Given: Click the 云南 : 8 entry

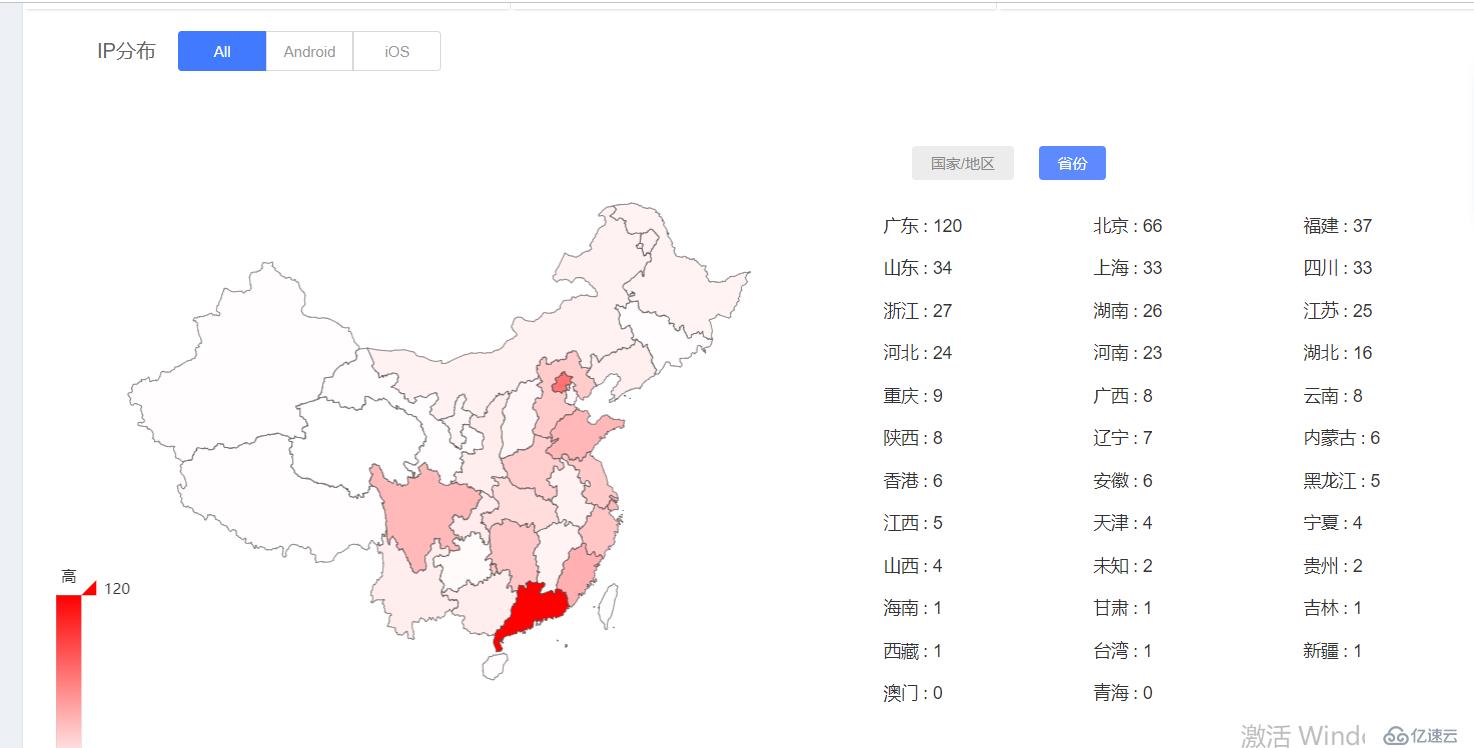Looking at the screenshot, I should [x=1333, y=396].
